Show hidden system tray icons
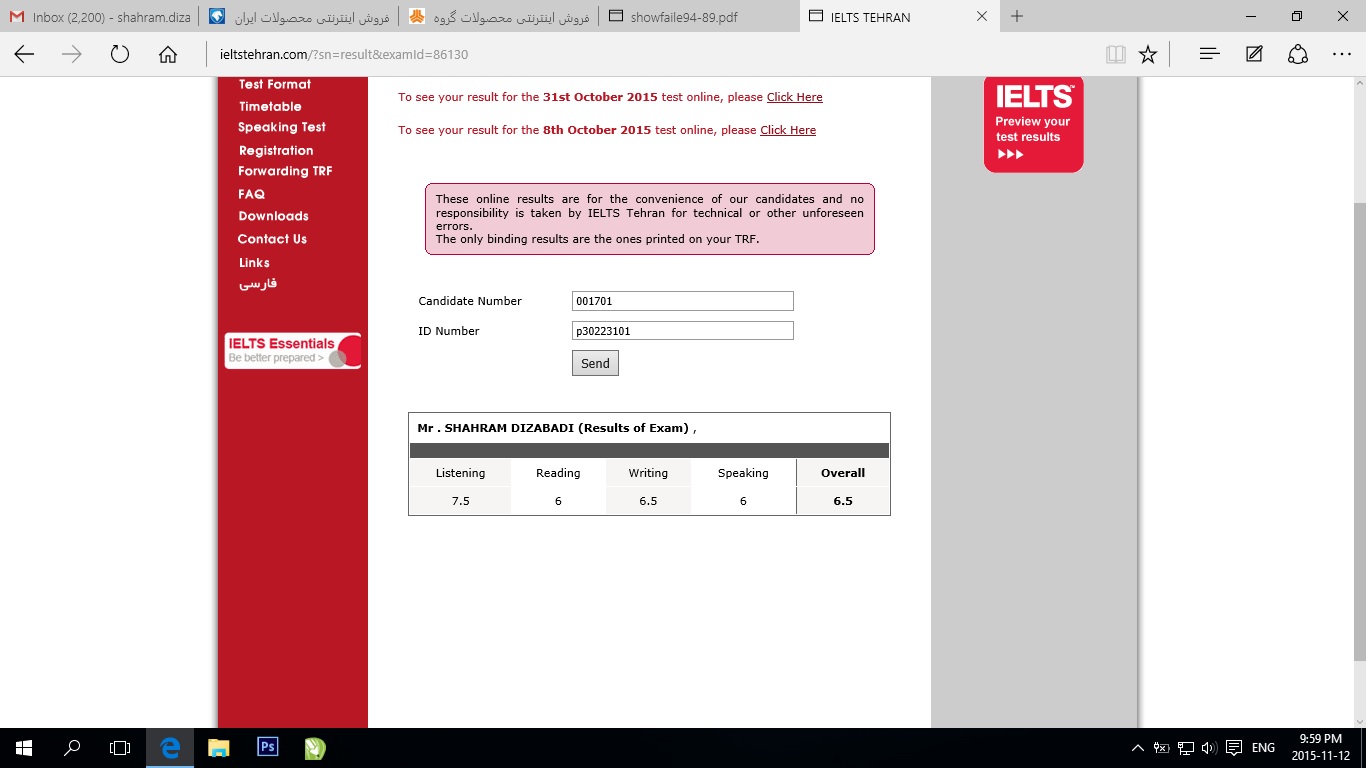Viewport: 1366px width, 768px height. [x=1137, y=748]
